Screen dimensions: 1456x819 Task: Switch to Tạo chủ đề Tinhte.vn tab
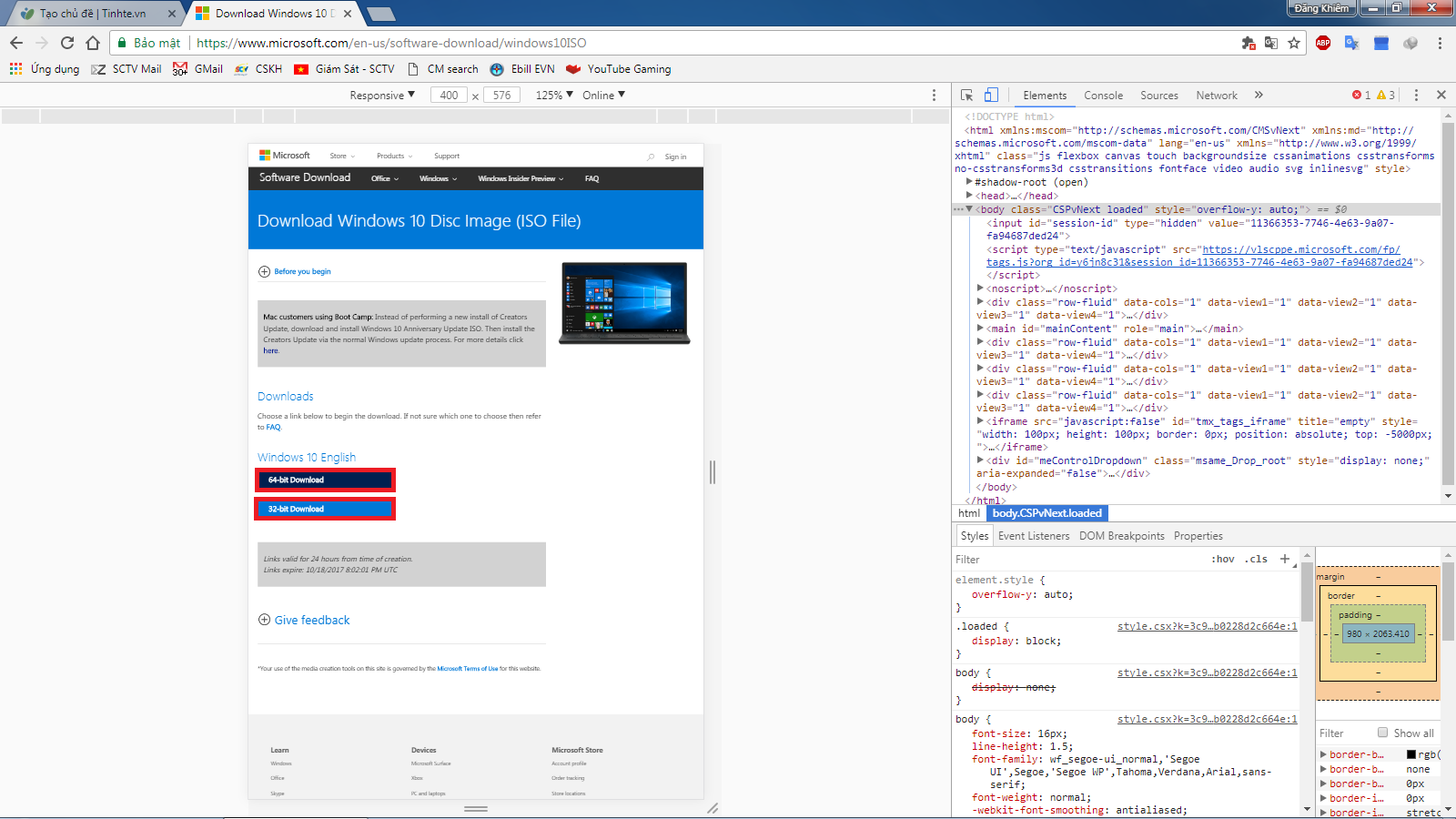point(91,14)
